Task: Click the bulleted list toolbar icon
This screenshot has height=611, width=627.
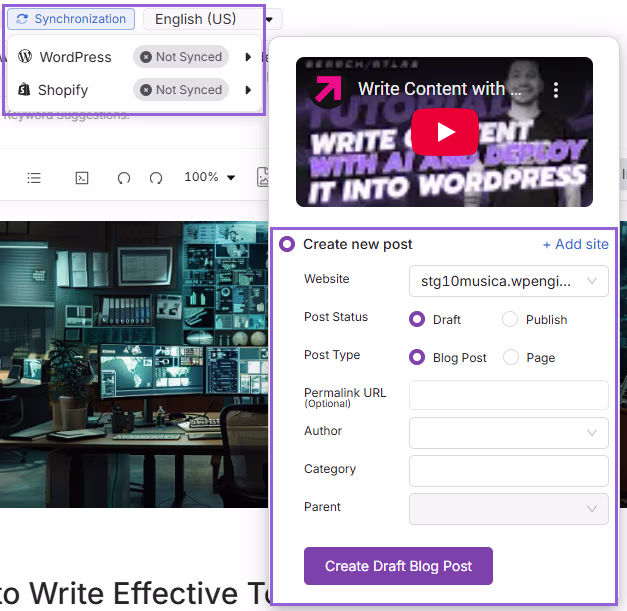Action: [34, 178]
